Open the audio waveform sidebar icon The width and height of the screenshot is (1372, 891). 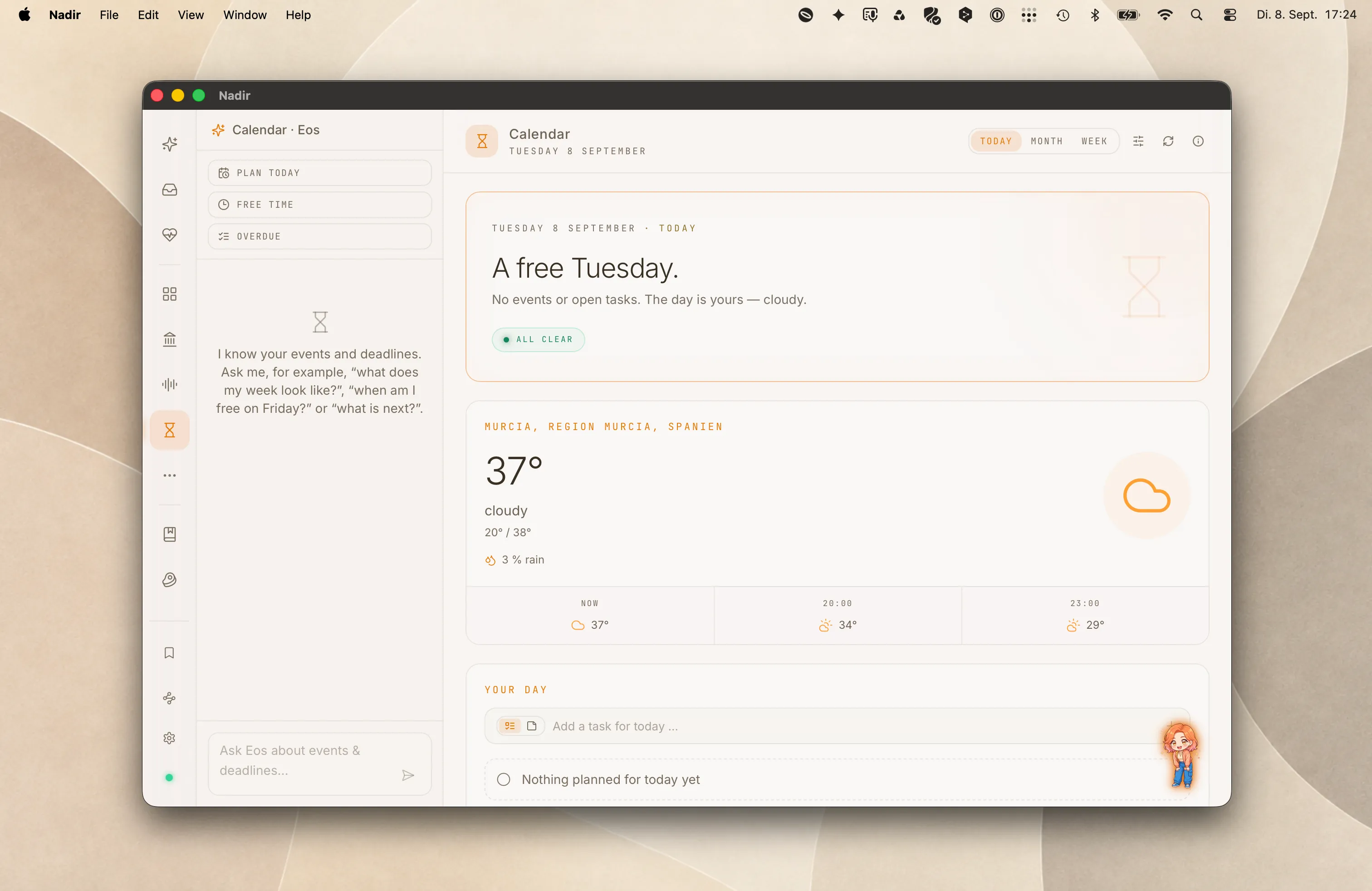pos(170,384)
